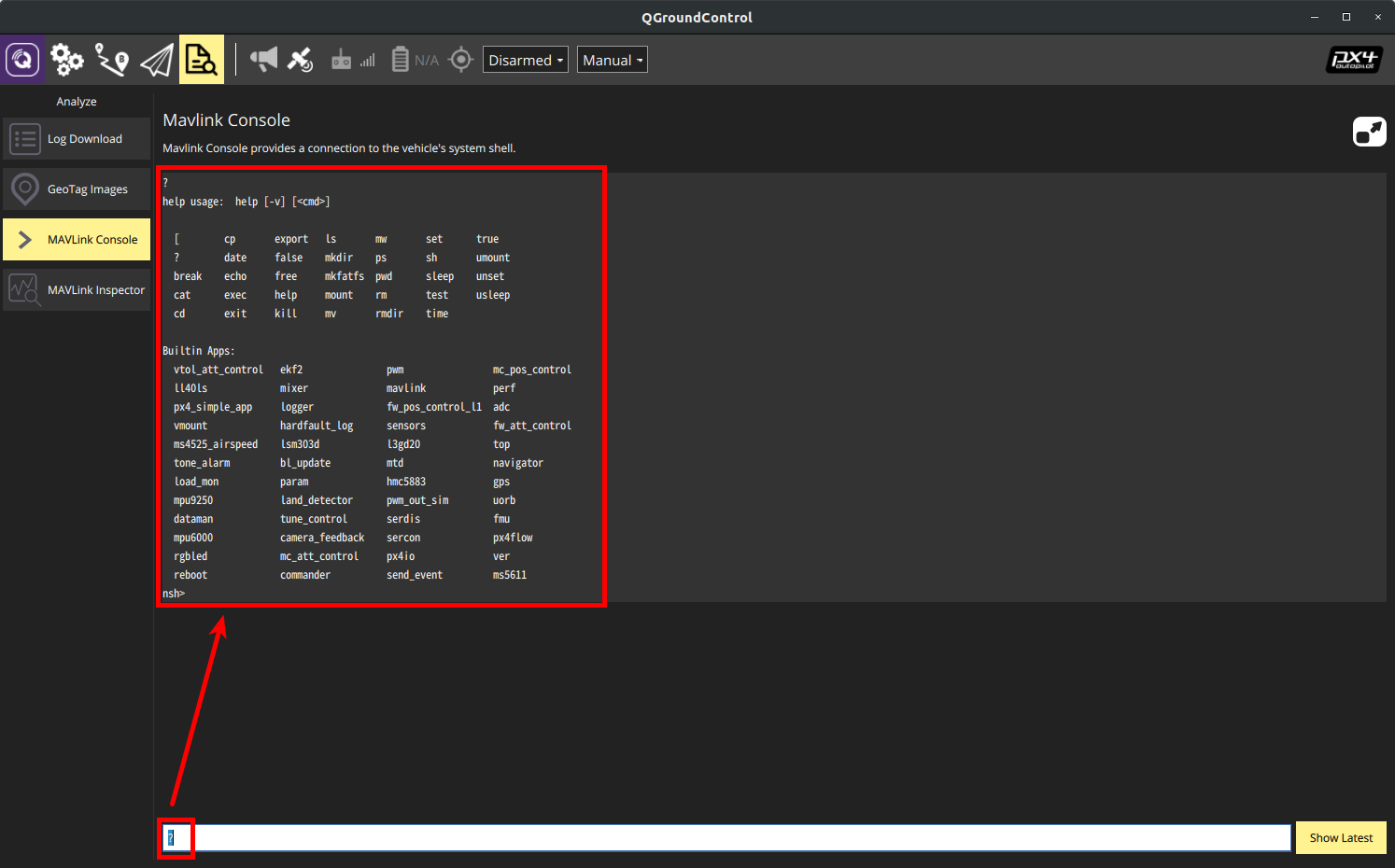This screenshot has width=1395, height=868.
Task: Click 'land_detector' in console output
Action: [317, 500]
